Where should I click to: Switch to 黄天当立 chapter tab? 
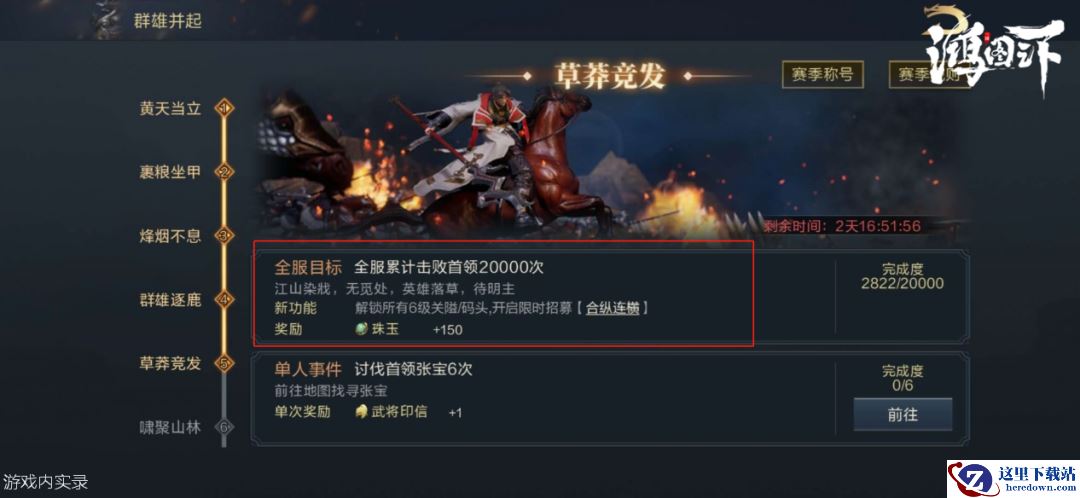[x=170, y=109]
